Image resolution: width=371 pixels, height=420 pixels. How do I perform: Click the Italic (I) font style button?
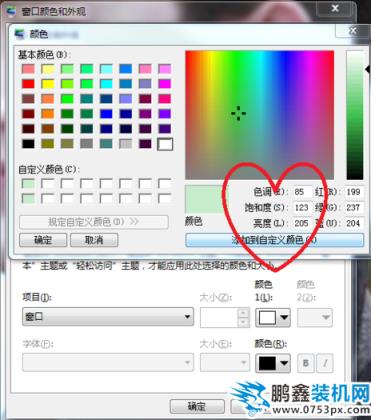pos(325,363)
